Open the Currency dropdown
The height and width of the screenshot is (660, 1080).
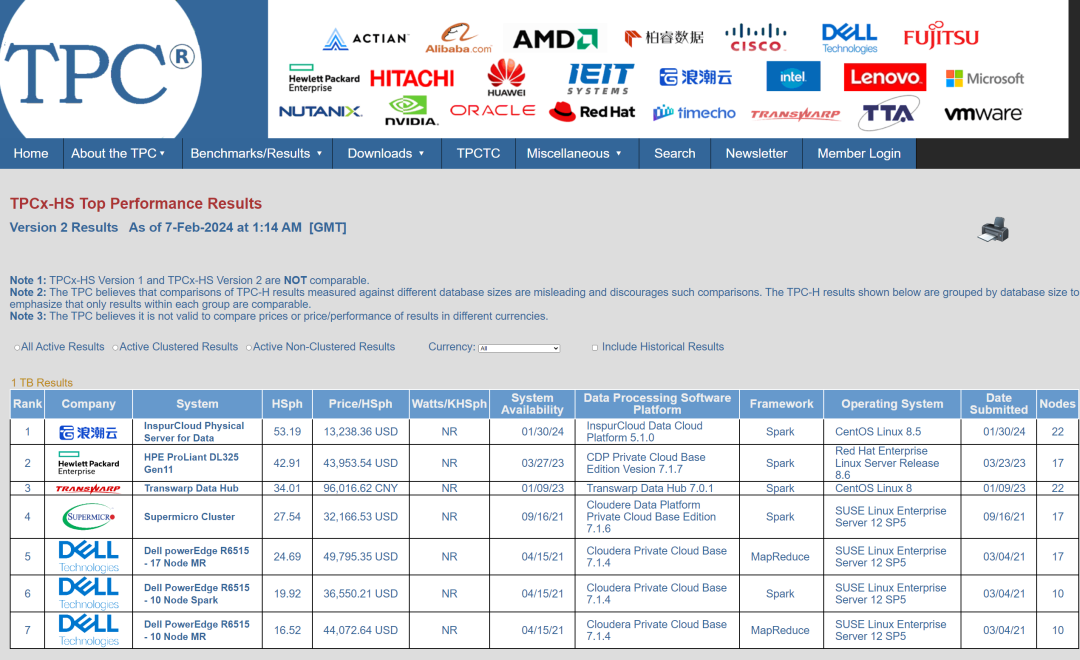click(x=519, y=348)
